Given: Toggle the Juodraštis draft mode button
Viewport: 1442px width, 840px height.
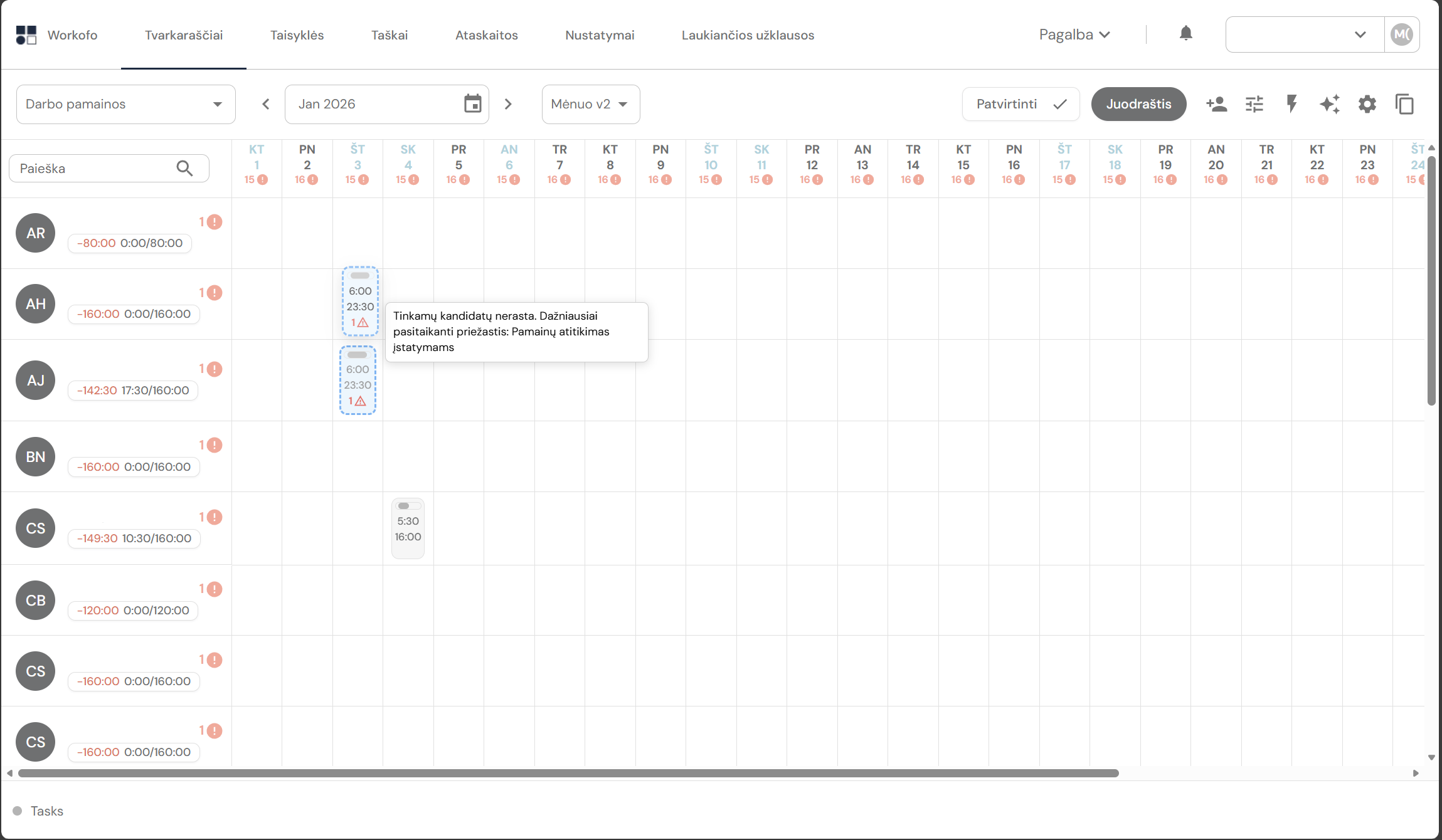Looking at the screenshot, I should point(1138,104).
